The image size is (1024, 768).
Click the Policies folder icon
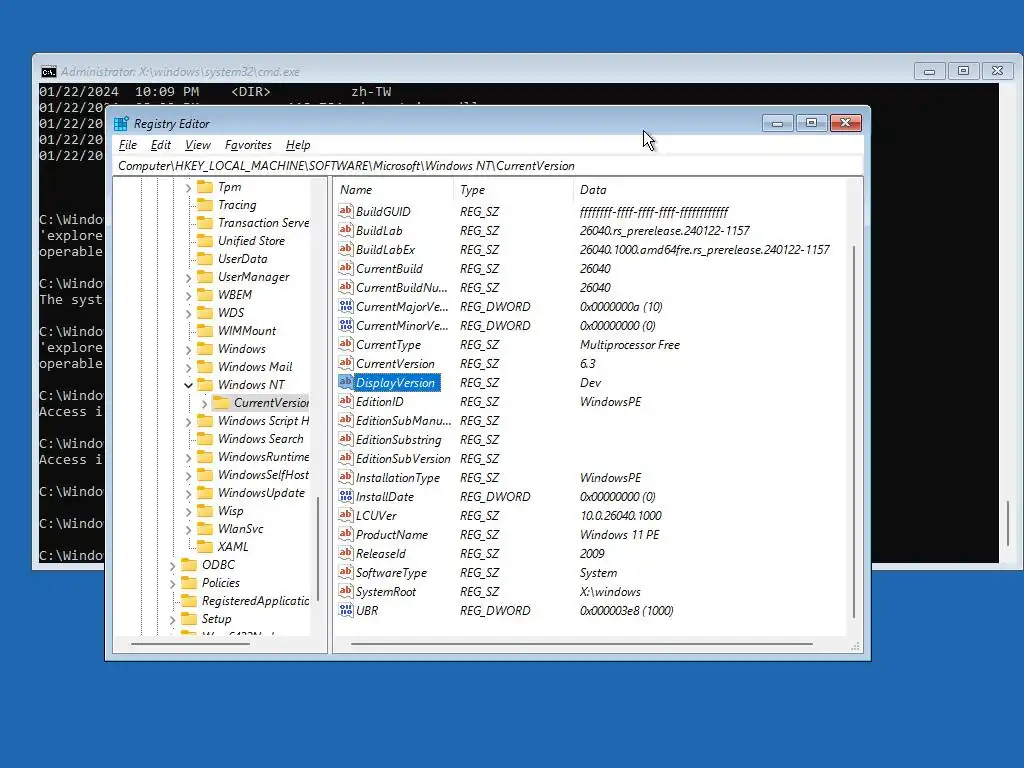[189, 583]
